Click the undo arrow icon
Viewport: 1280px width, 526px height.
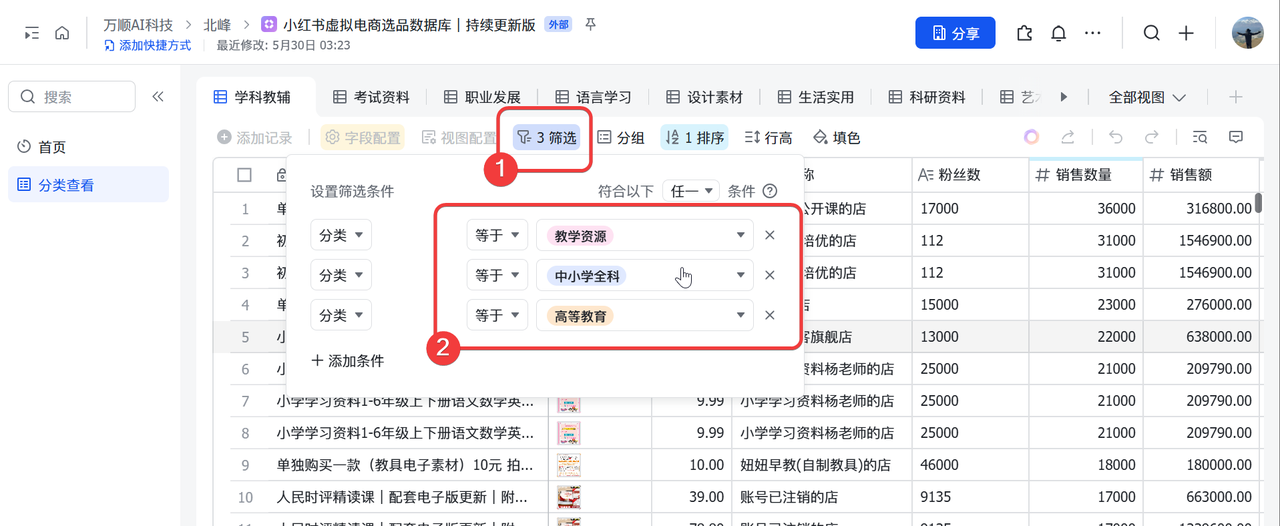click(x=1116, y=137)
